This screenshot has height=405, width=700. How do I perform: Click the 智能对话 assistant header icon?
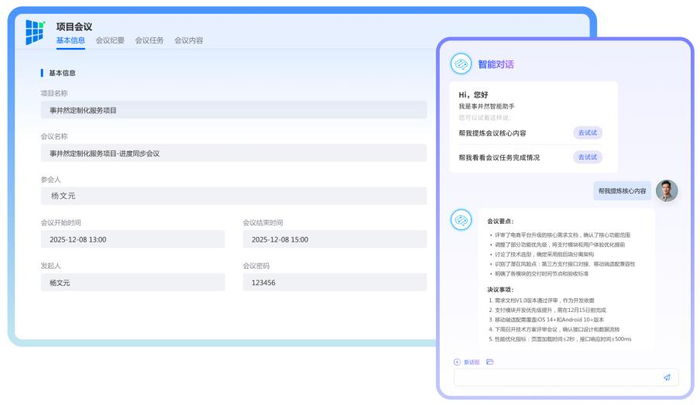[x=461, y=63]
